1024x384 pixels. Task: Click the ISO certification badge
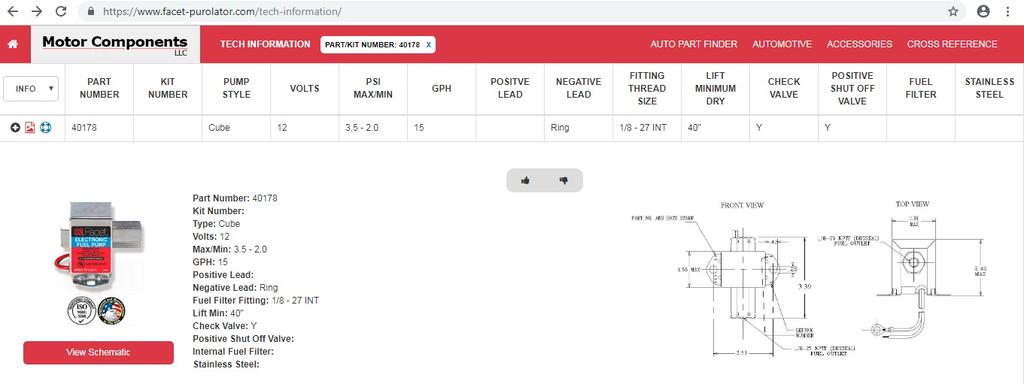(82, 311)
